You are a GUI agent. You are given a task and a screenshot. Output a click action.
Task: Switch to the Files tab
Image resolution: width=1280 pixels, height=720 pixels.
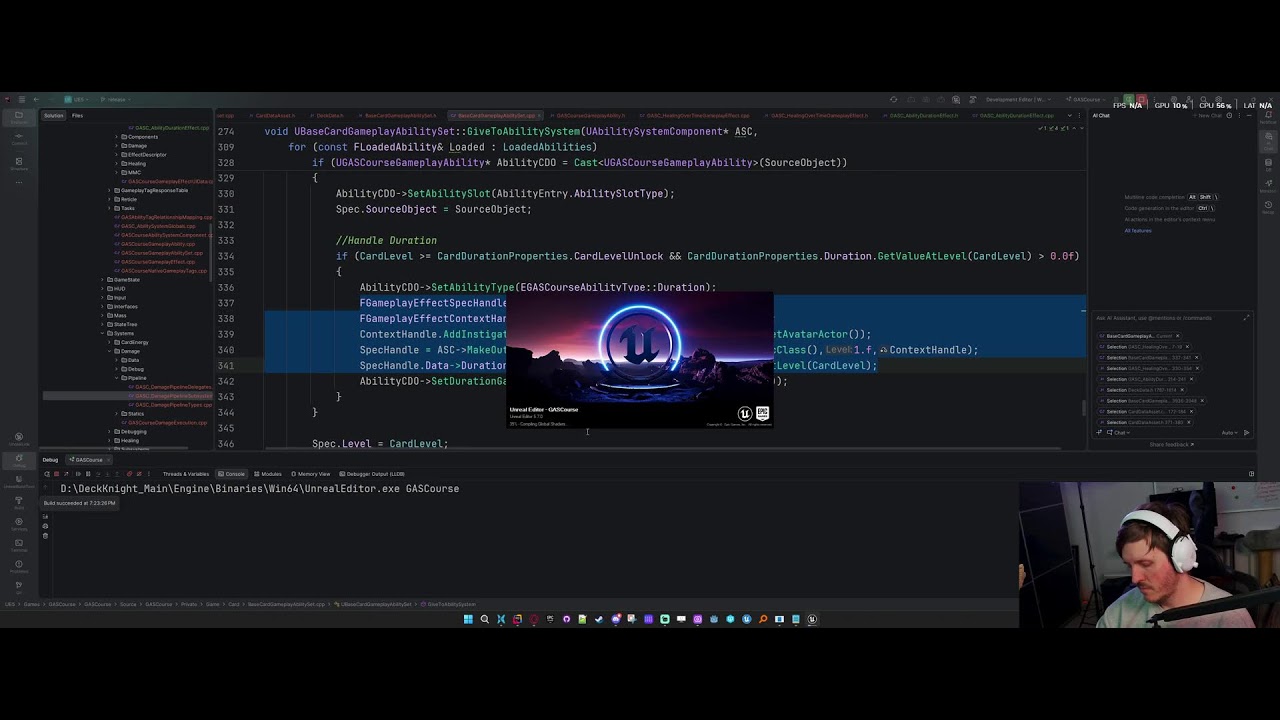[x=77, y=115]
